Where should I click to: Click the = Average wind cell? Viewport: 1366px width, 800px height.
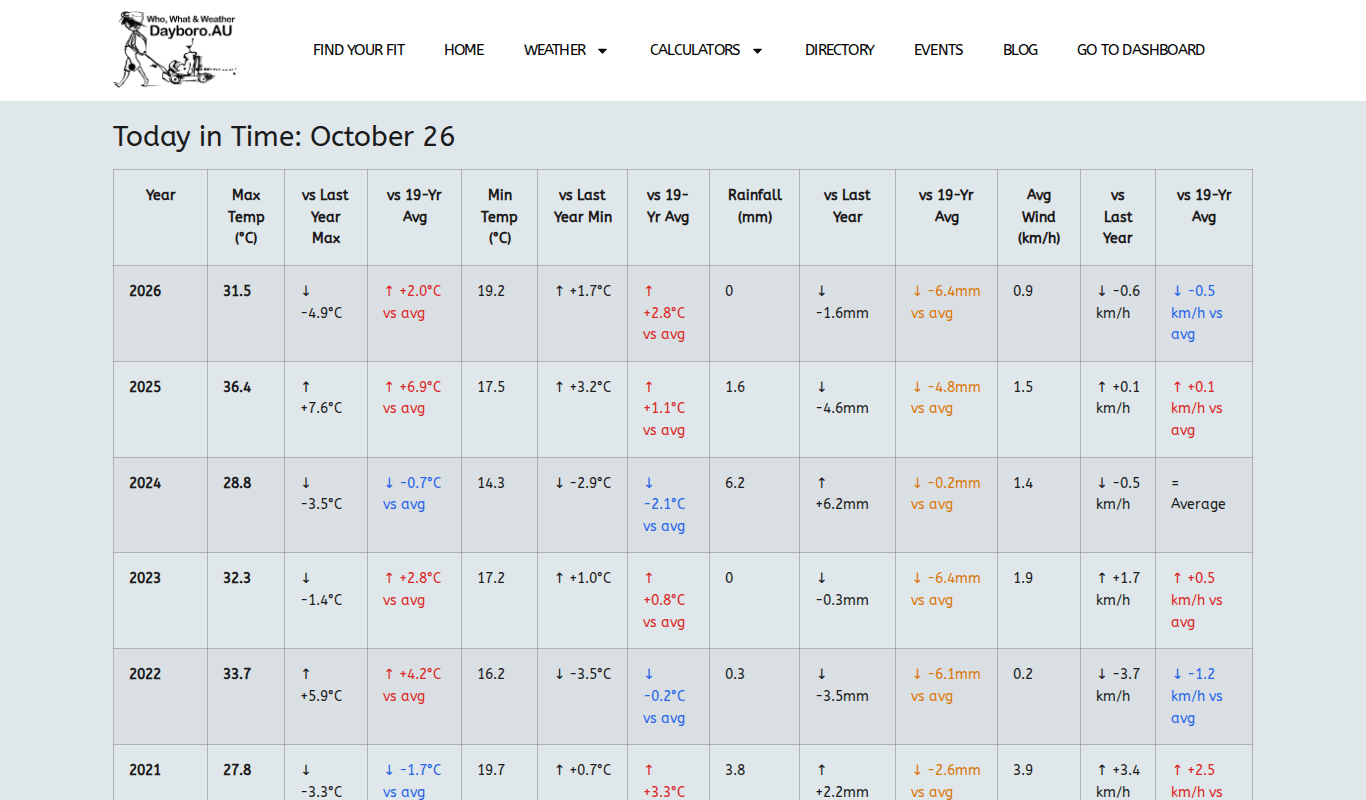click(x=1204, y=505)
